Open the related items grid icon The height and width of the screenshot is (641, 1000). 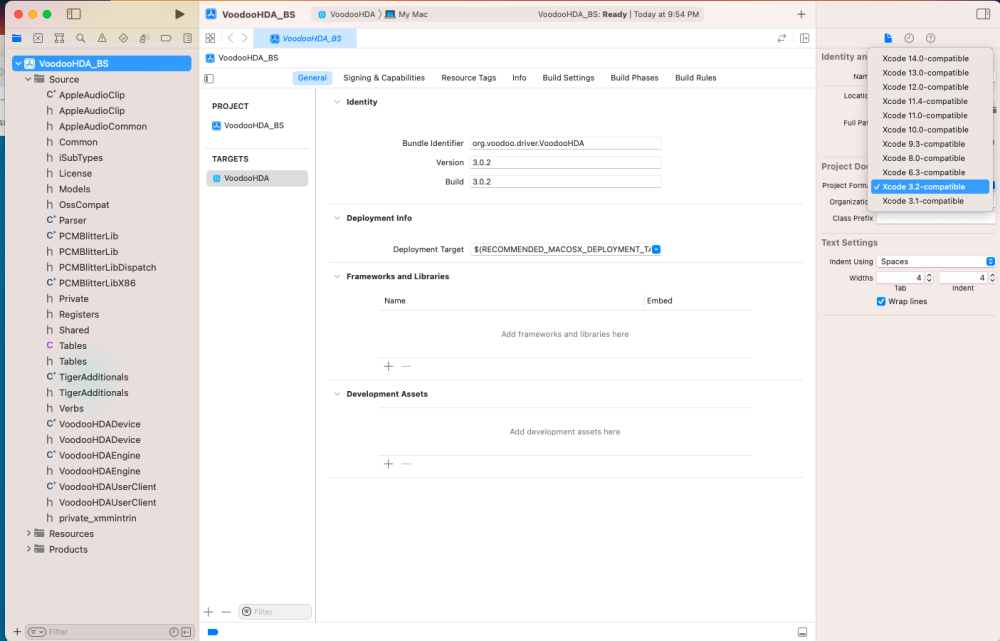[x=210, y=38]
